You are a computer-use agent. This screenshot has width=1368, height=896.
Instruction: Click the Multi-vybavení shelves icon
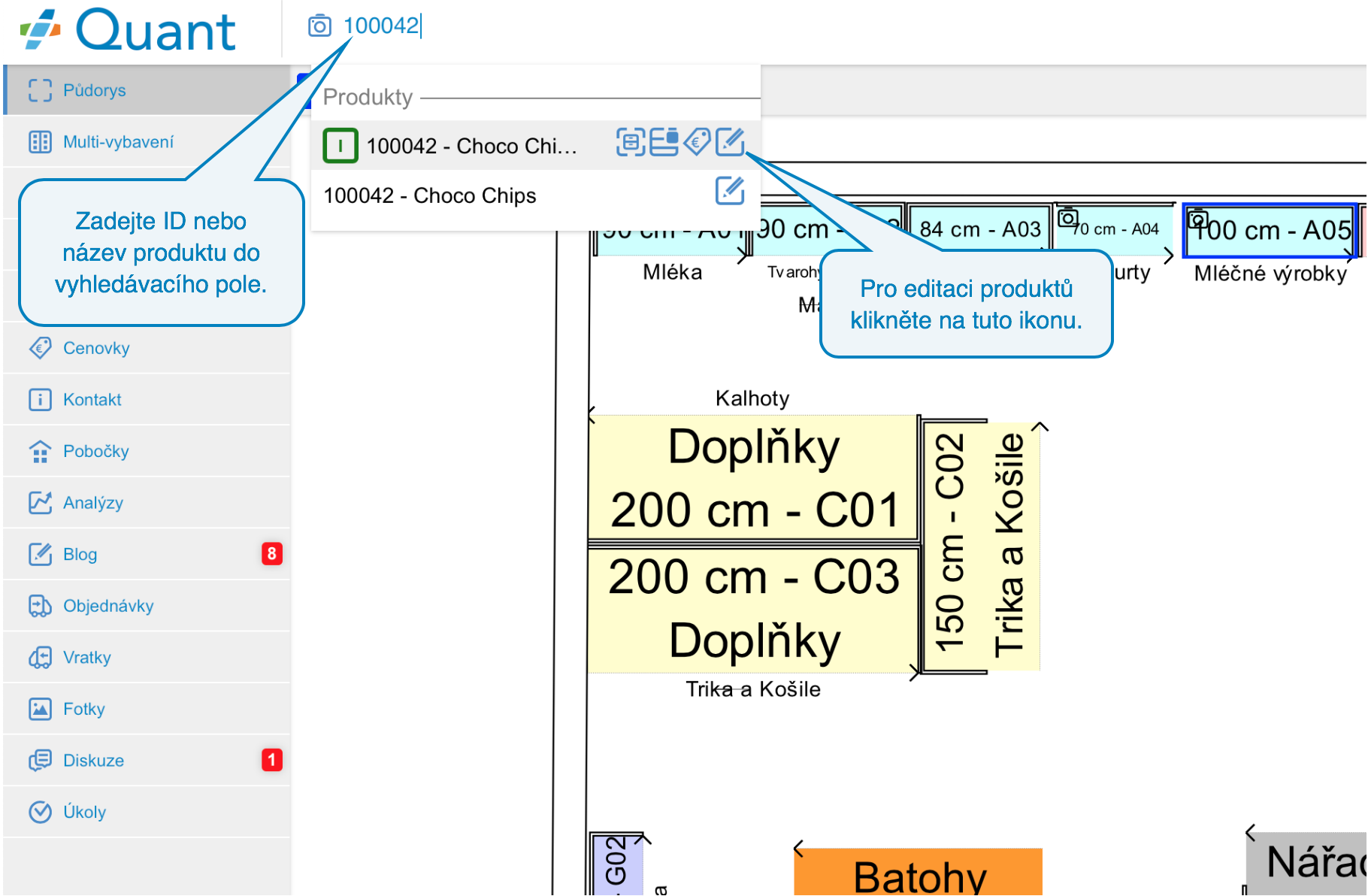coord(40,142)
